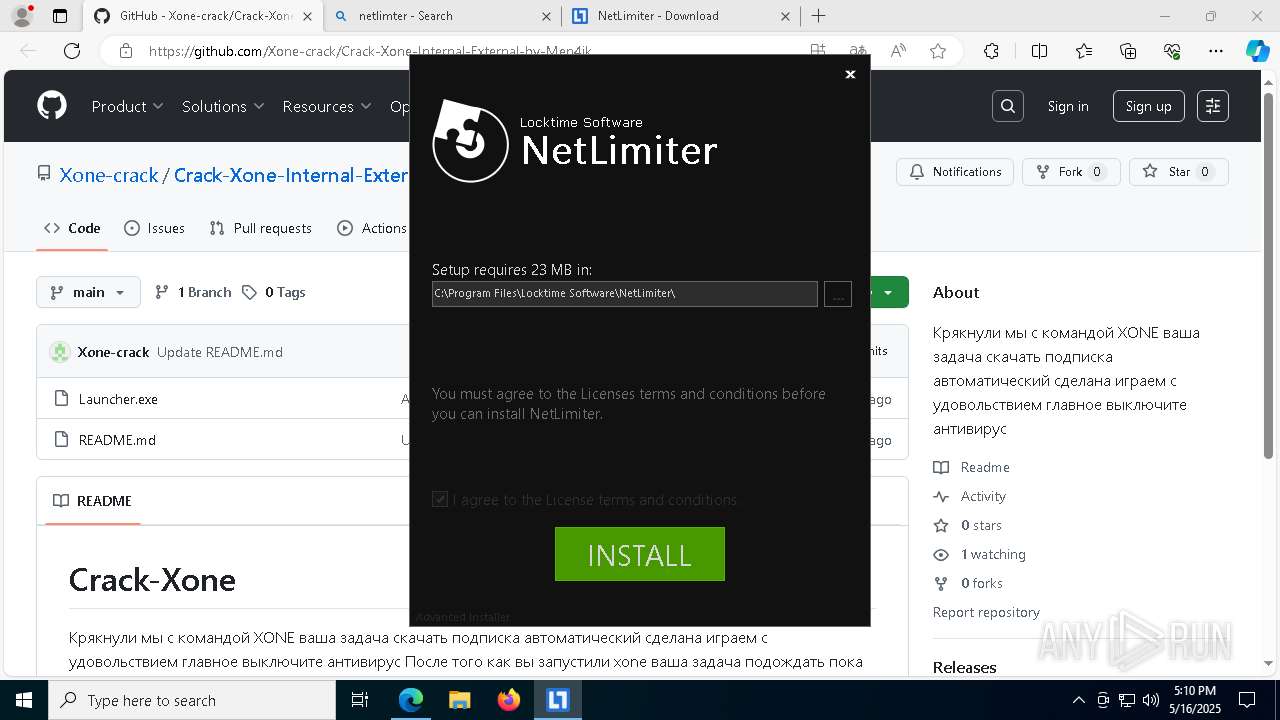Star the repository
The image size is (1280, 720).
1179,172
